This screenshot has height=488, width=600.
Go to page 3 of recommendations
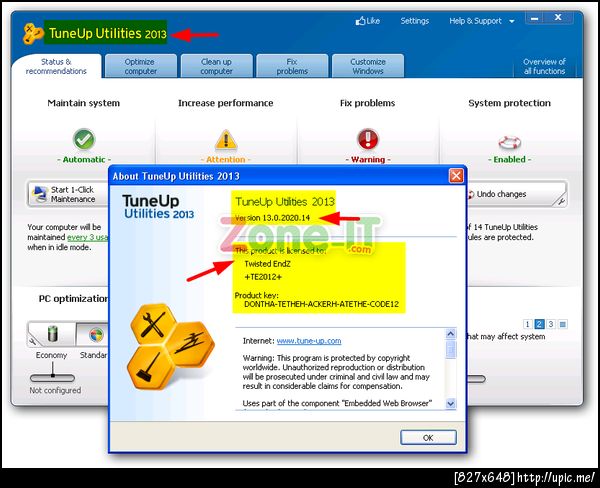coord(551,324)
